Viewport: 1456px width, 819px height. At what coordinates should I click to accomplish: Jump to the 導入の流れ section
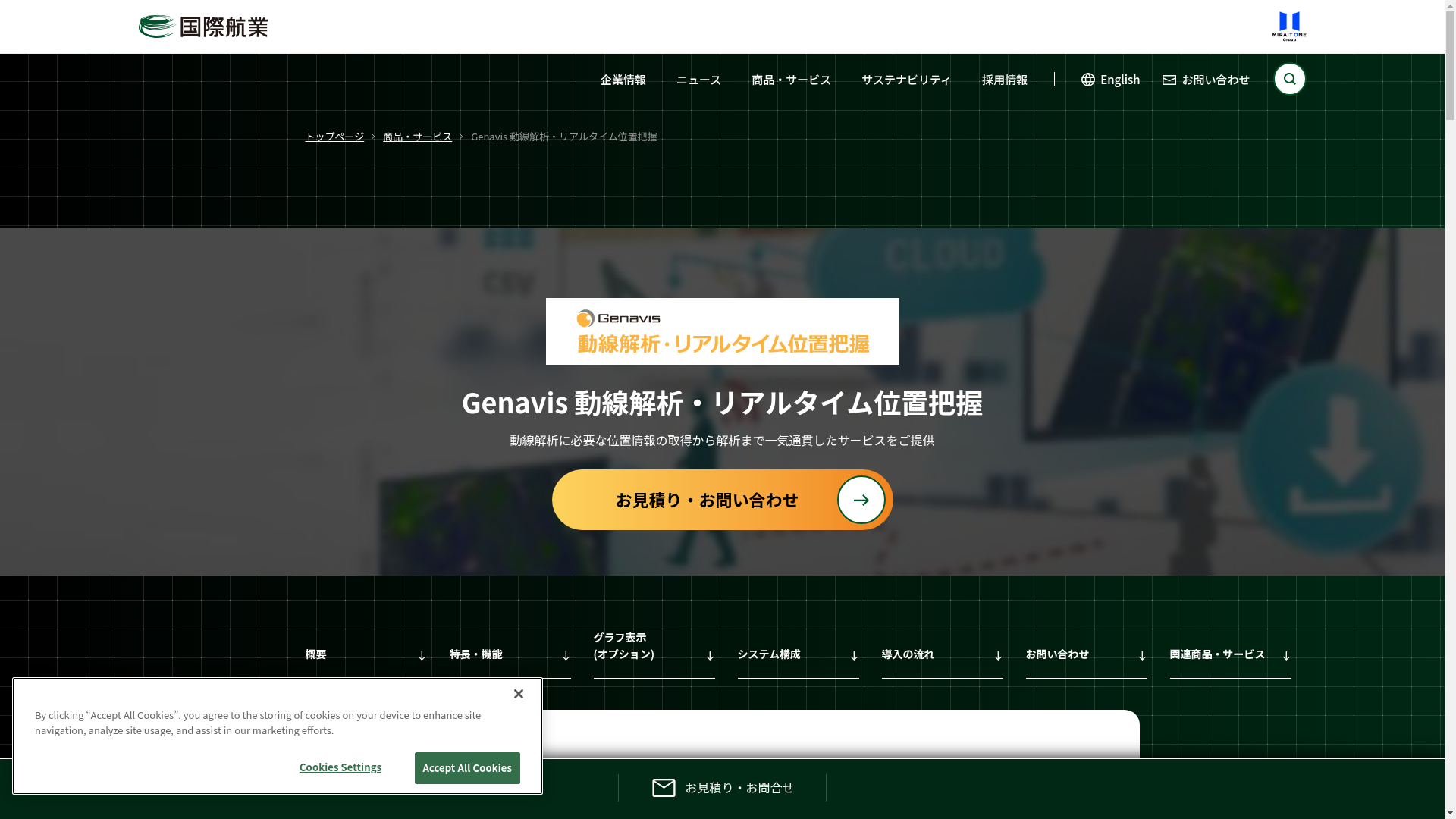943,654
